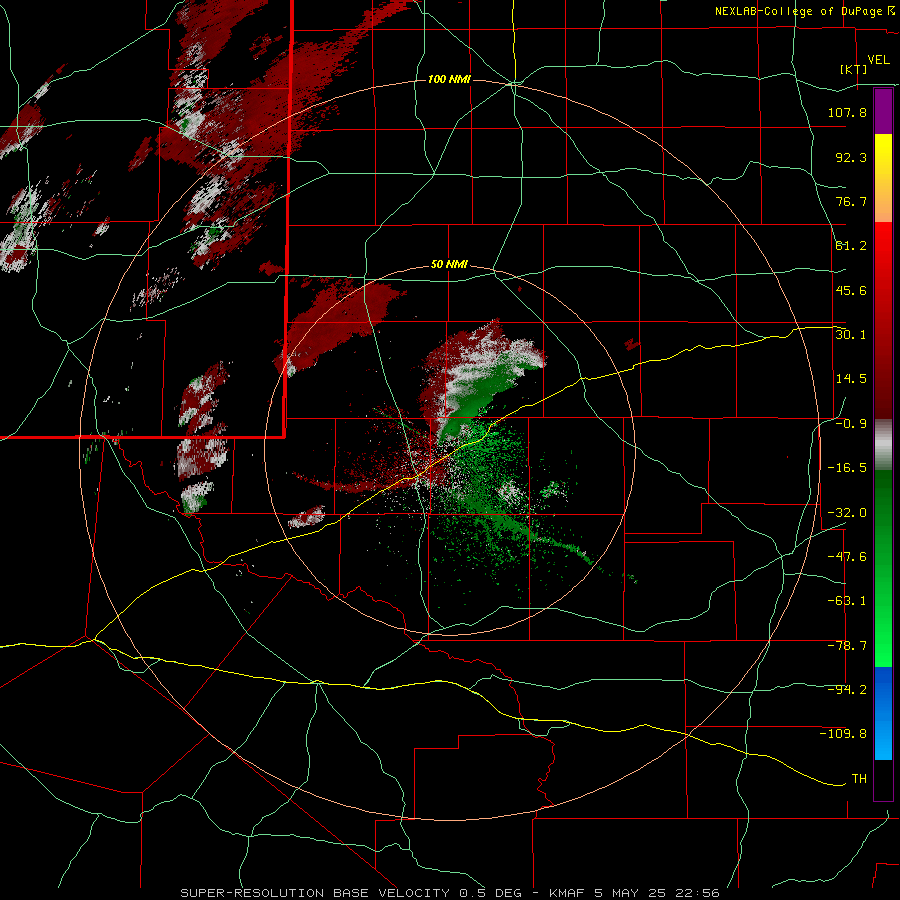This screenshot has width=900, height=900.
Task: Select the -47.6 velocity scale value
Action: (x=847, y=557)
